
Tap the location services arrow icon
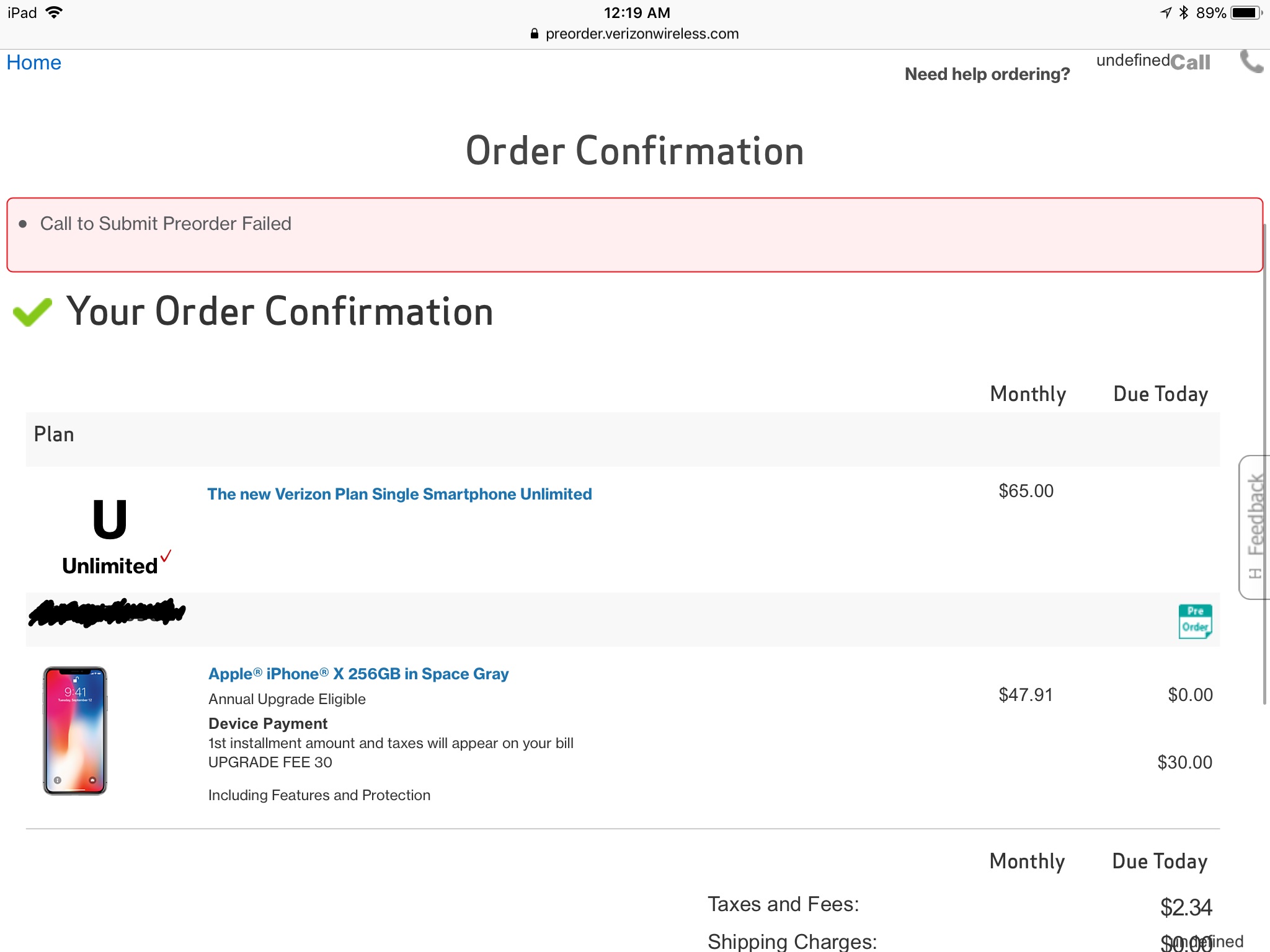click(x=1166, y=12)
